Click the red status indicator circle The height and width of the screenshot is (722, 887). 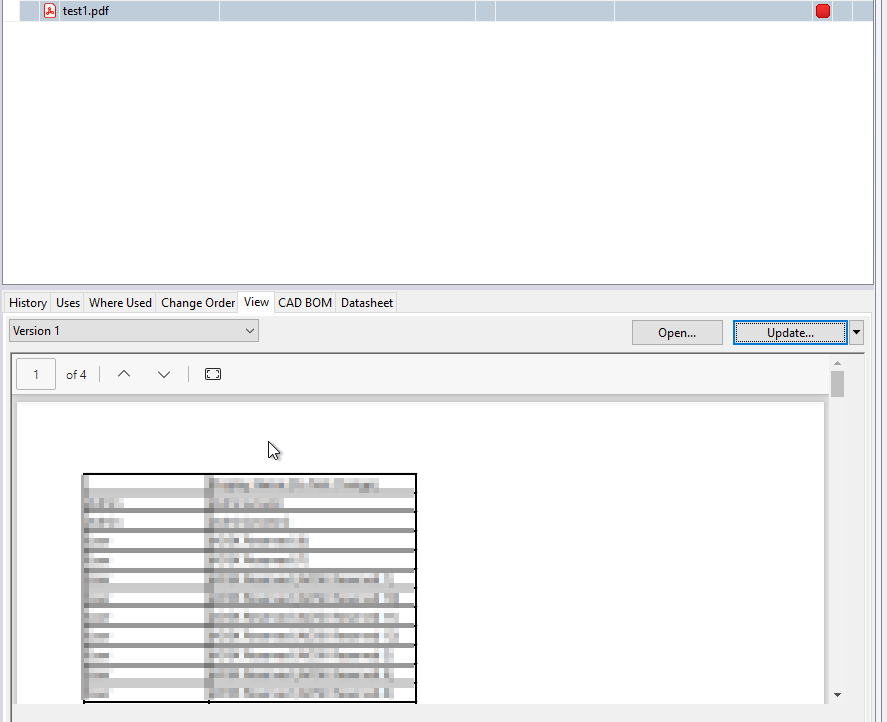tap(822, 10)
